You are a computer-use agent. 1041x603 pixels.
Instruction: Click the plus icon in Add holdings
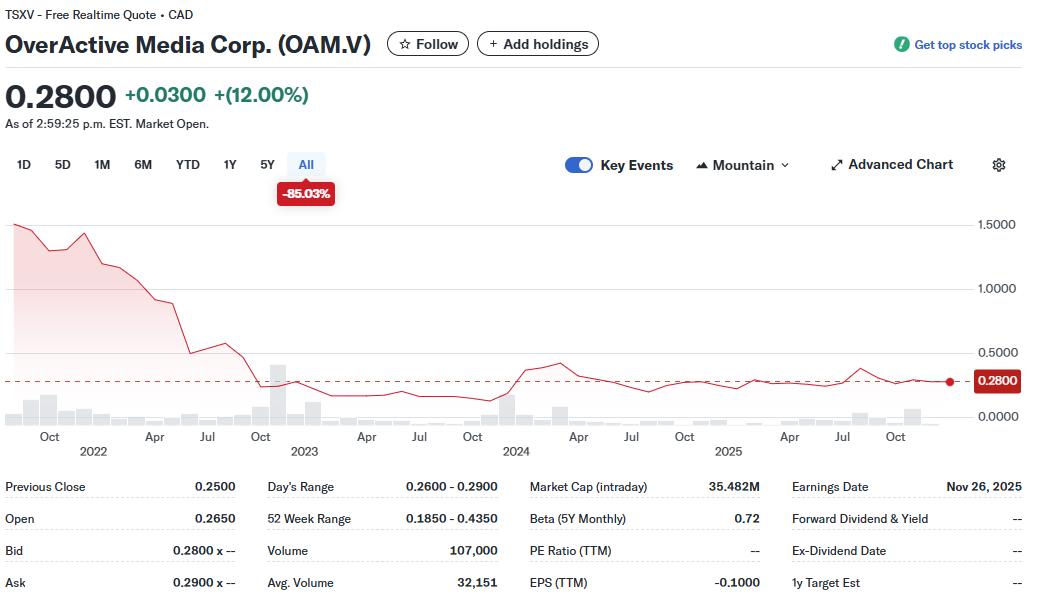point(493,44)
